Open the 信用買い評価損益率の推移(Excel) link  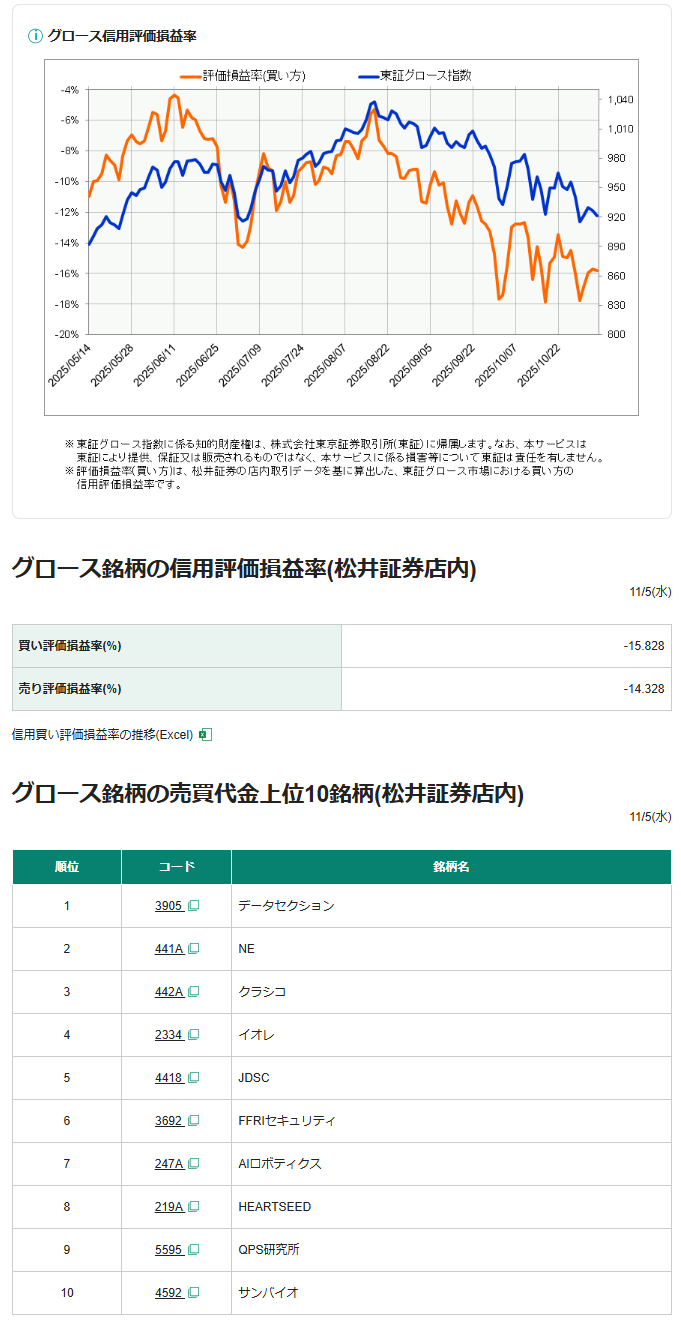(102, 735)
